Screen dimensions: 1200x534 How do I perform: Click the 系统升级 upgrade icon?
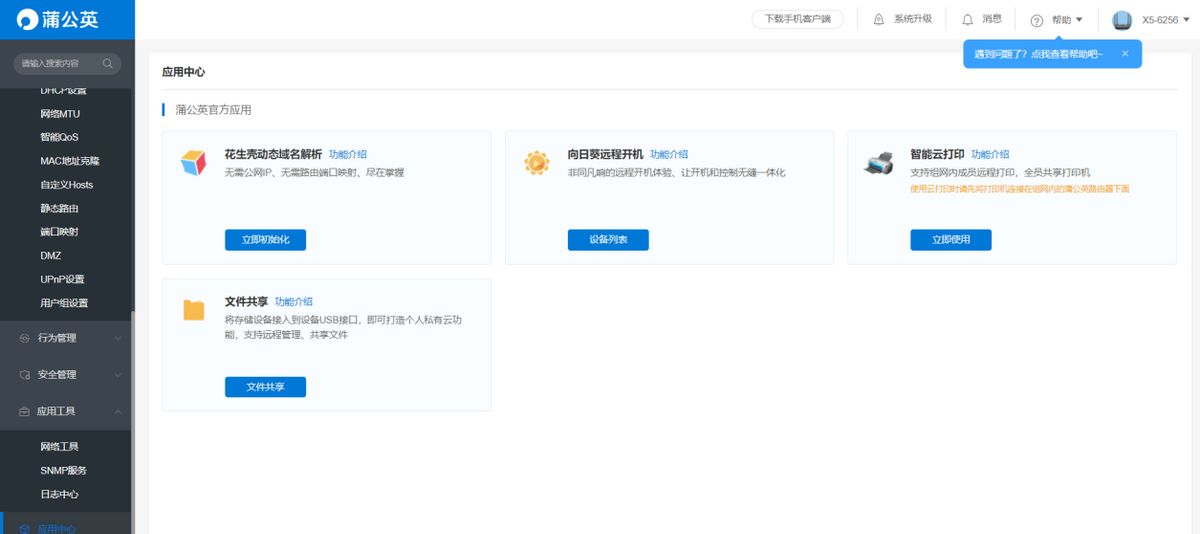coord(879,19)
